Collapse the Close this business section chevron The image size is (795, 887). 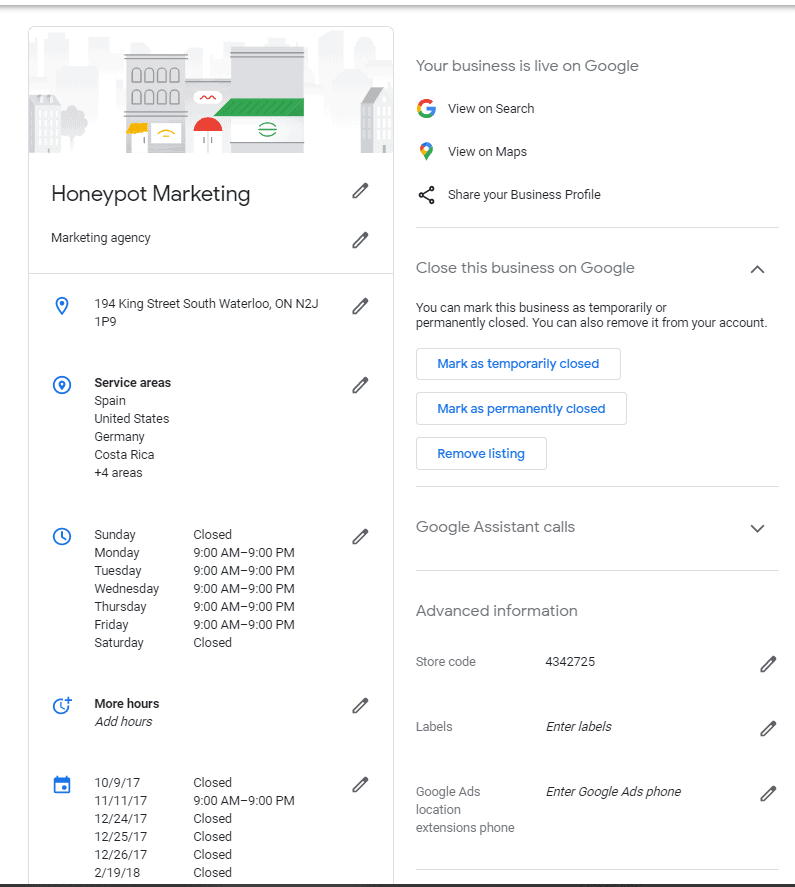(x=757, y=269)
